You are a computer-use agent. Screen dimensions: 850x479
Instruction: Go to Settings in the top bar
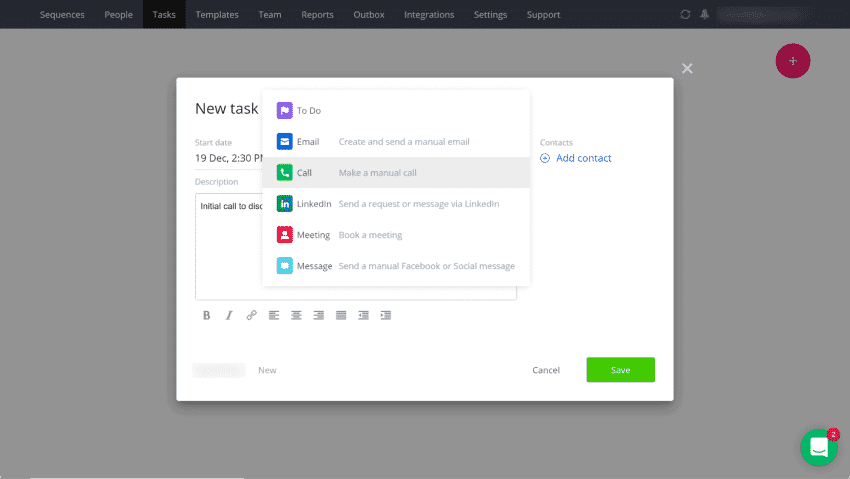[x=490, y=15]
